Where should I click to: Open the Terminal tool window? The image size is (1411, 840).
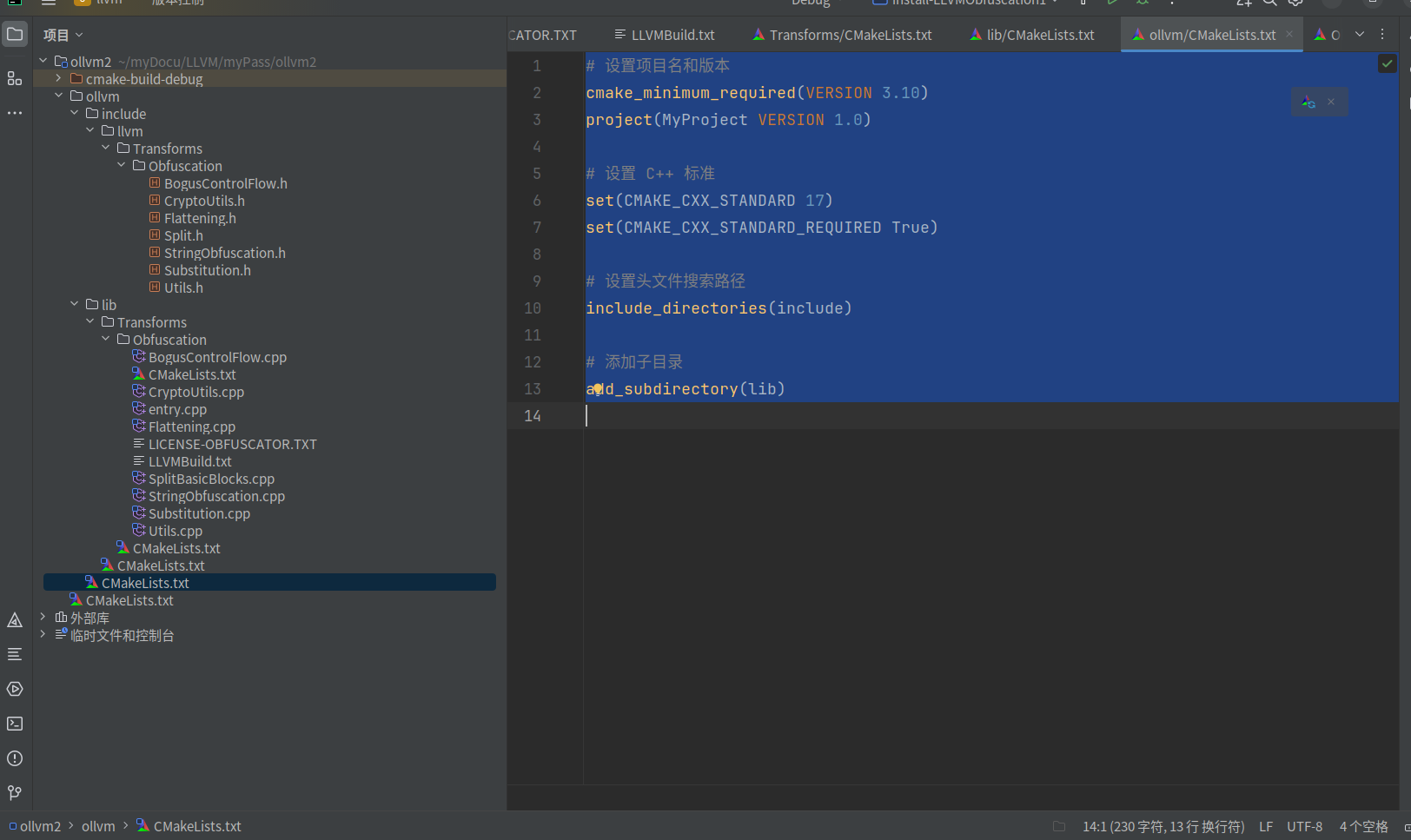15,724
